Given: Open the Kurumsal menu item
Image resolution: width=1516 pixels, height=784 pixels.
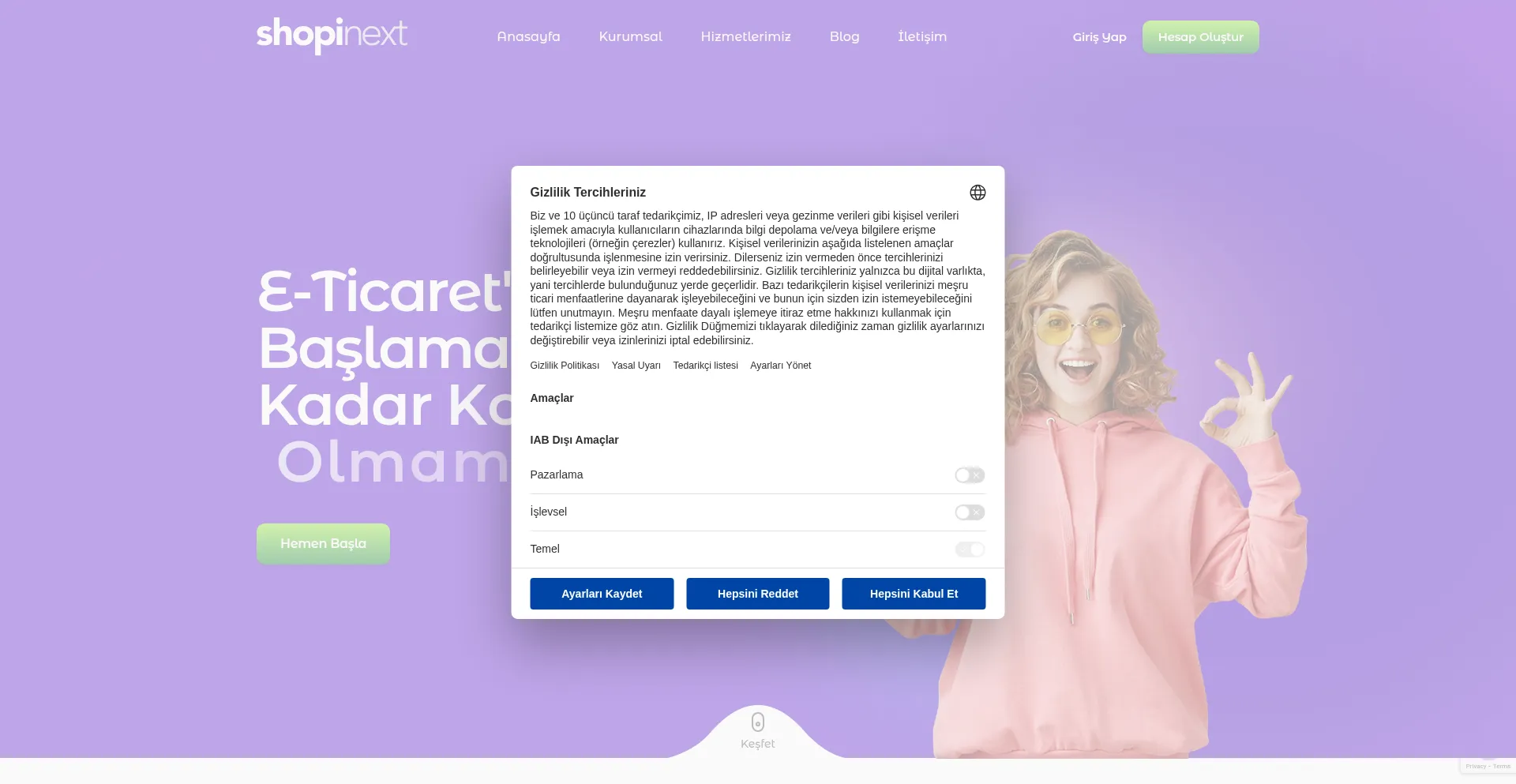Looking at the screenshot, I should [x=630, y=36].
